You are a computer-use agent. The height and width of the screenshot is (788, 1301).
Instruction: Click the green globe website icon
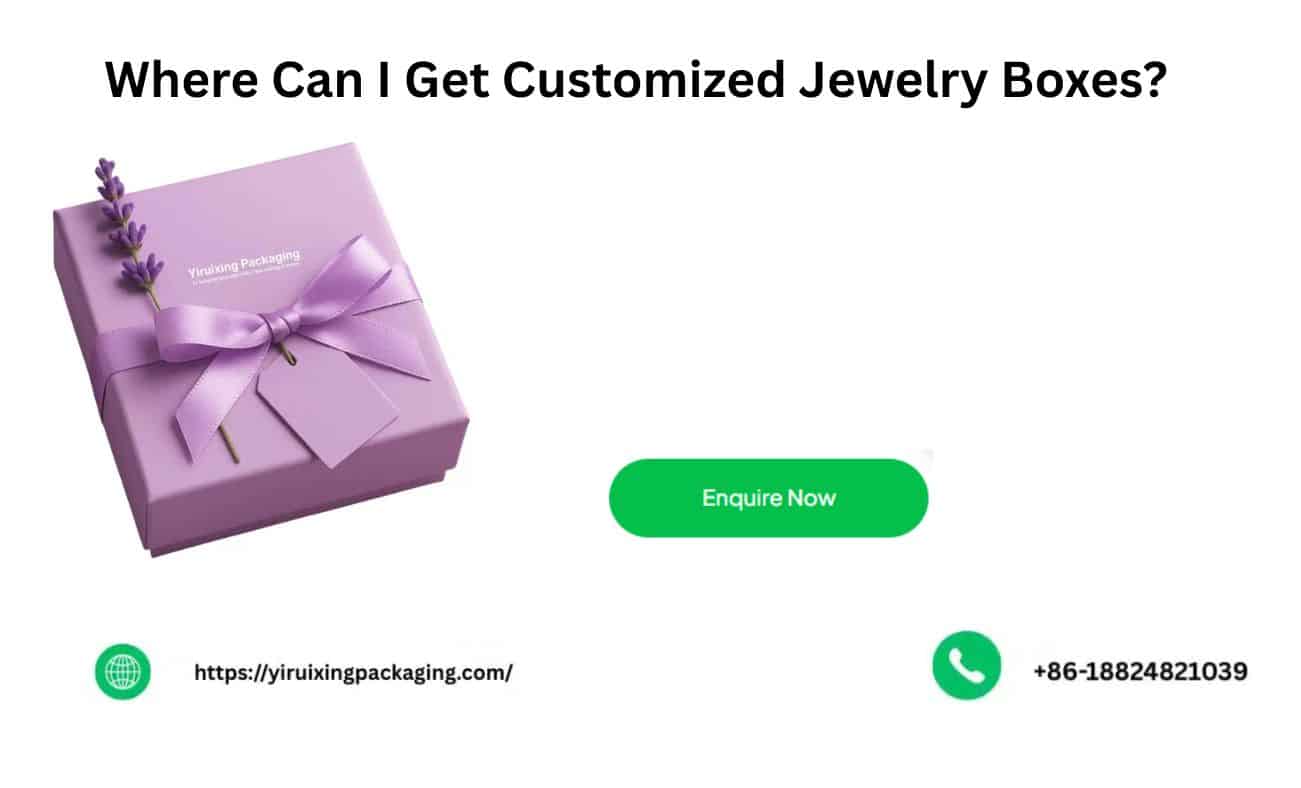pos(123,671)
